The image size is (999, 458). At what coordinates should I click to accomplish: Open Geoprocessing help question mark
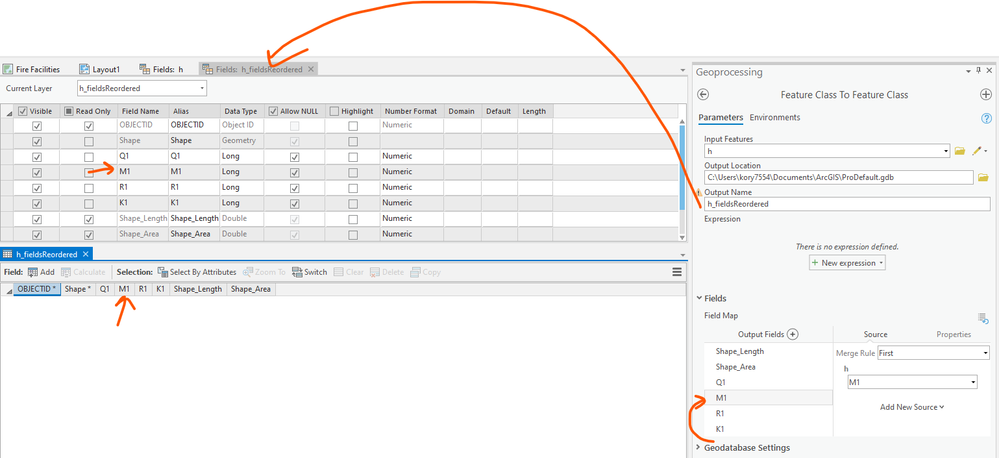point(987,118)
